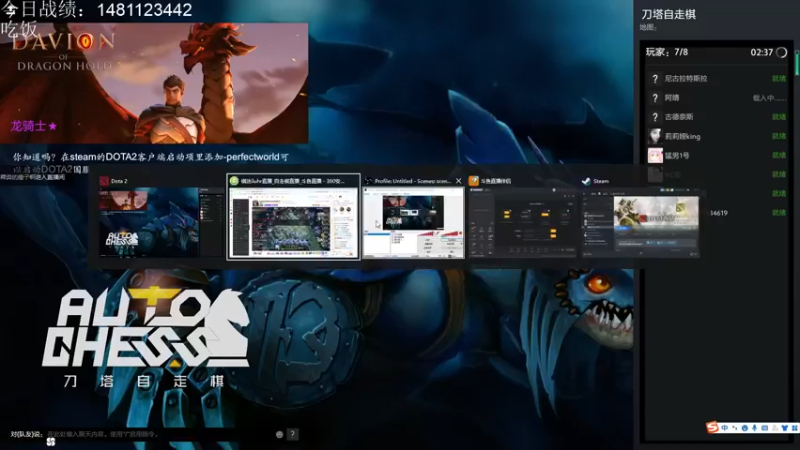800x450 pixels.
Task: Click the 就绪 ready status for 尼古拉特斯拉
Action: tap(779, 79)
